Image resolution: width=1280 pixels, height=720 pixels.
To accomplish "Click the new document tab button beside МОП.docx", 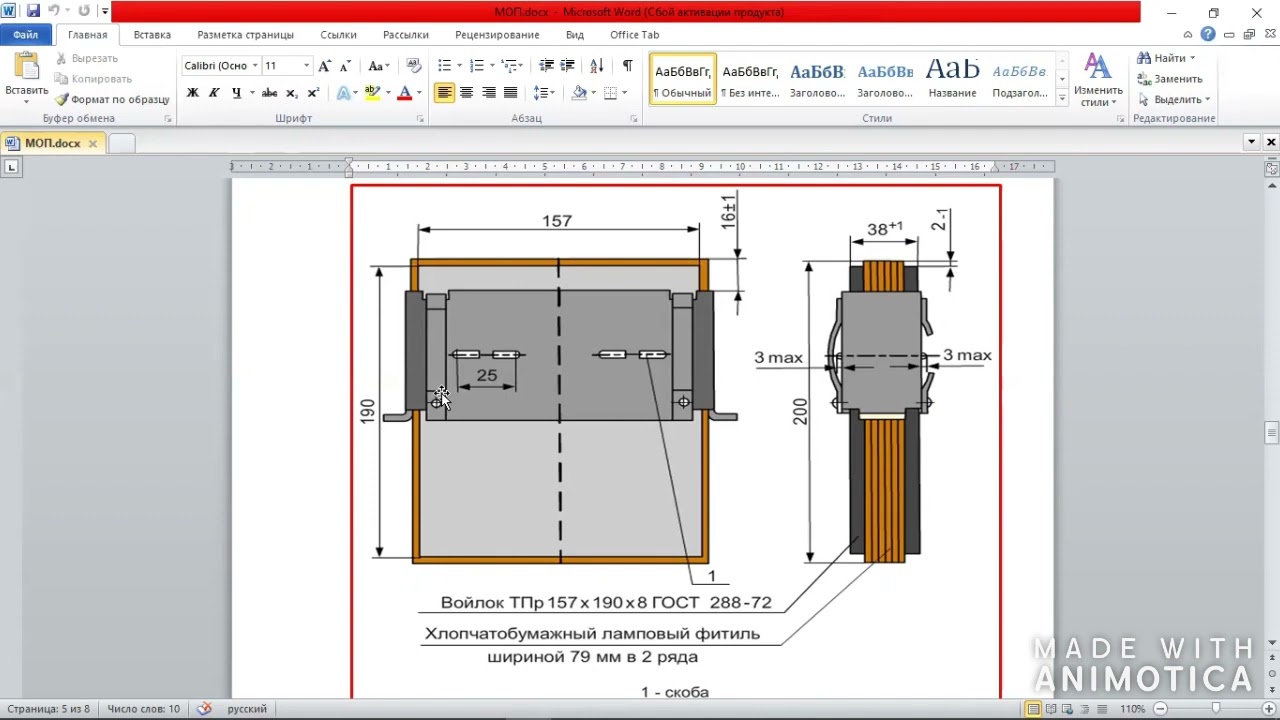I will coord(121,143).
